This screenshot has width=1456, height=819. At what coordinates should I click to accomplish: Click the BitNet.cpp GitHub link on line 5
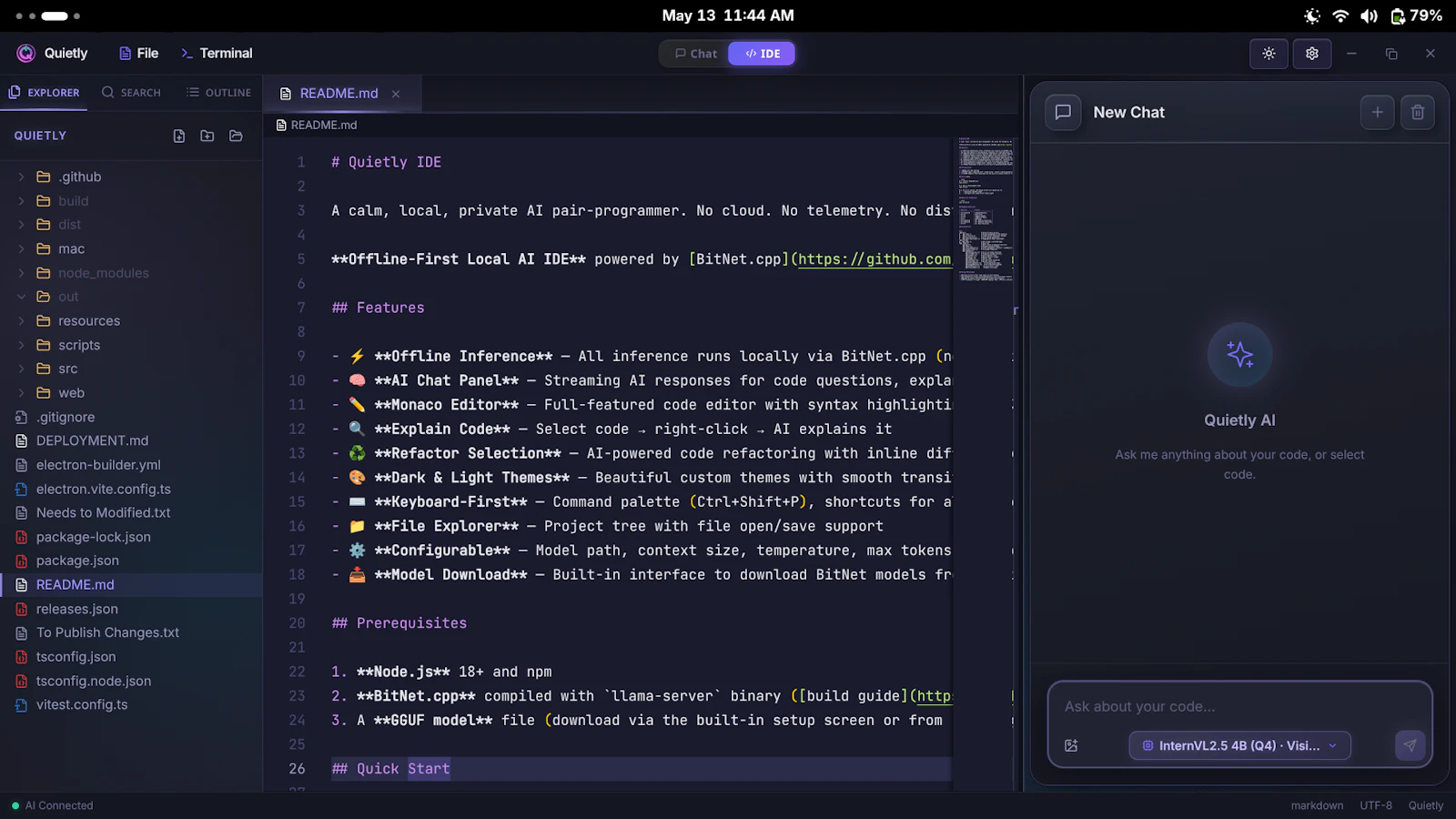875,259
